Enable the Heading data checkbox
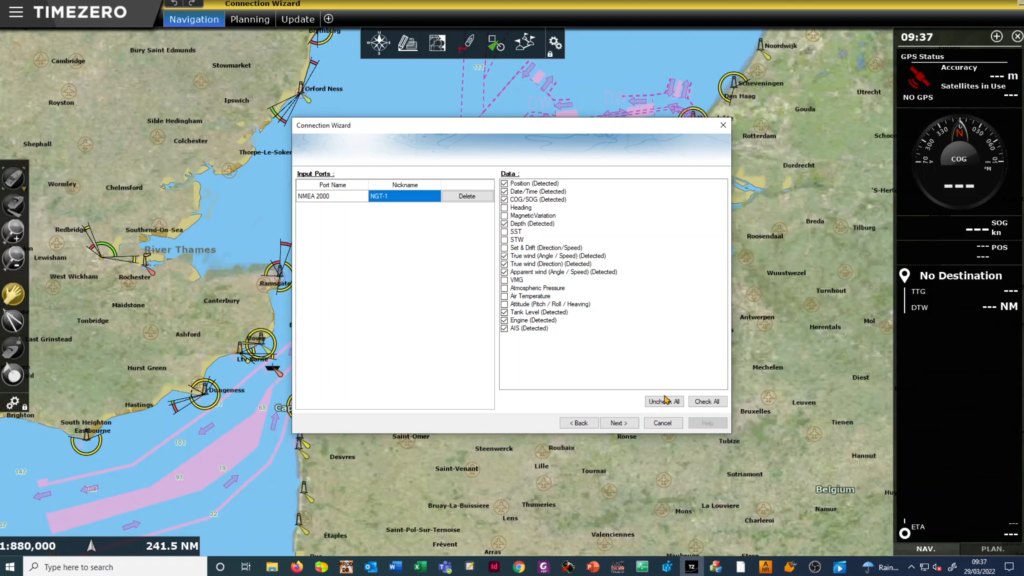Image resolution: width=1024 pixels, height=576 pixels. pyautogui.click(x=504, y=207)
